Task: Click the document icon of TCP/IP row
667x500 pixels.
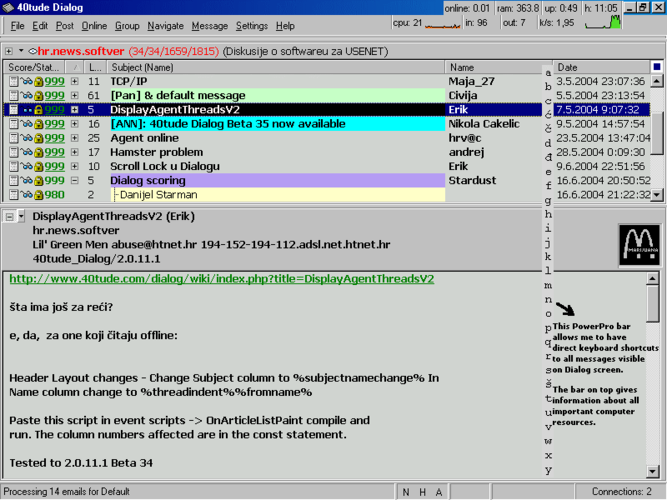Action: point(14,81)
